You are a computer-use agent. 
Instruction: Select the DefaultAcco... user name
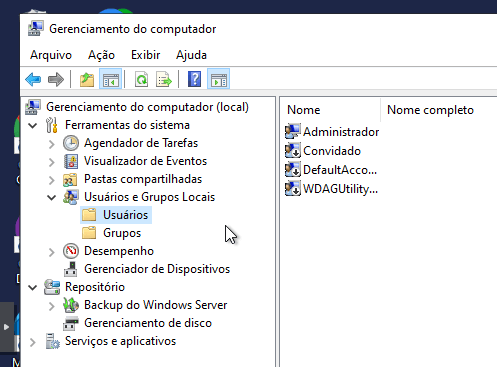point(340,170)
